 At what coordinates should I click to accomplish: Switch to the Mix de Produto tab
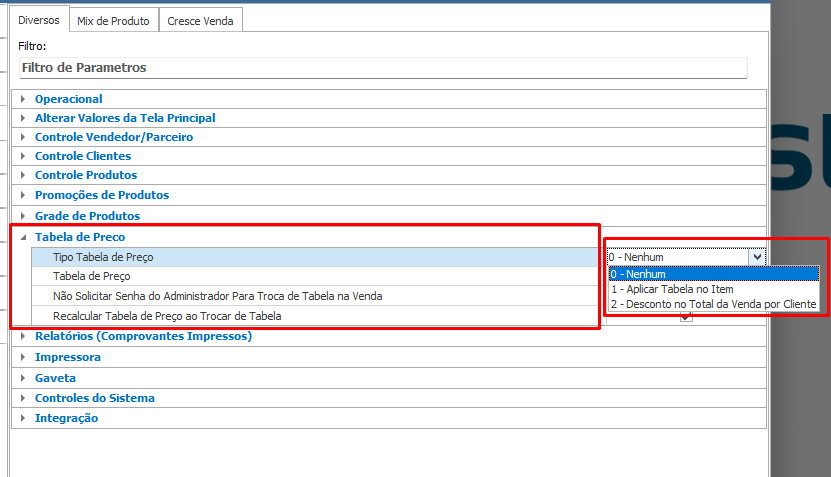click(114, 20)
